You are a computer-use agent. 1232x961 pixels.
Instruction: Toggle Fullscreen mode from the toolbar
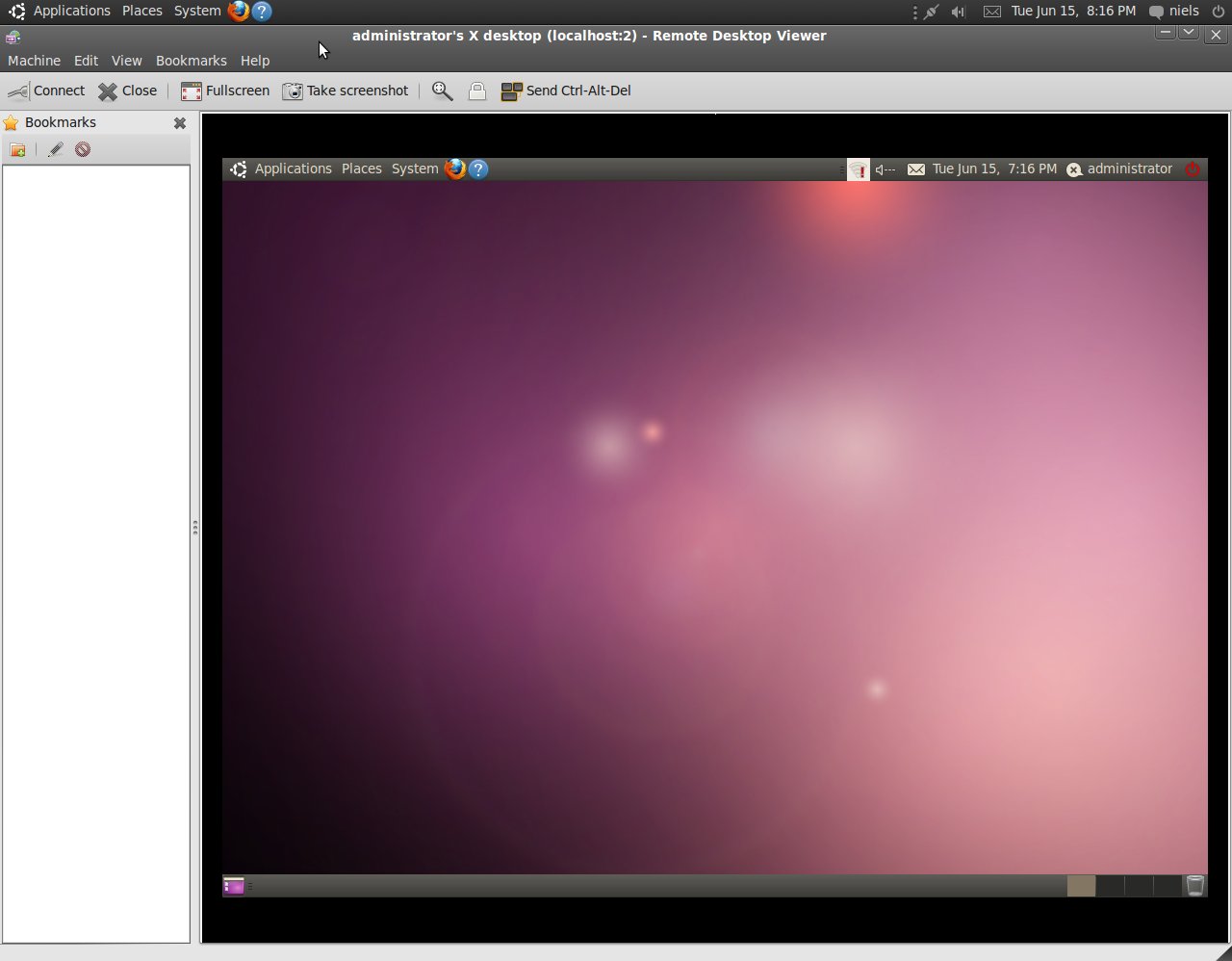[225, 91]
